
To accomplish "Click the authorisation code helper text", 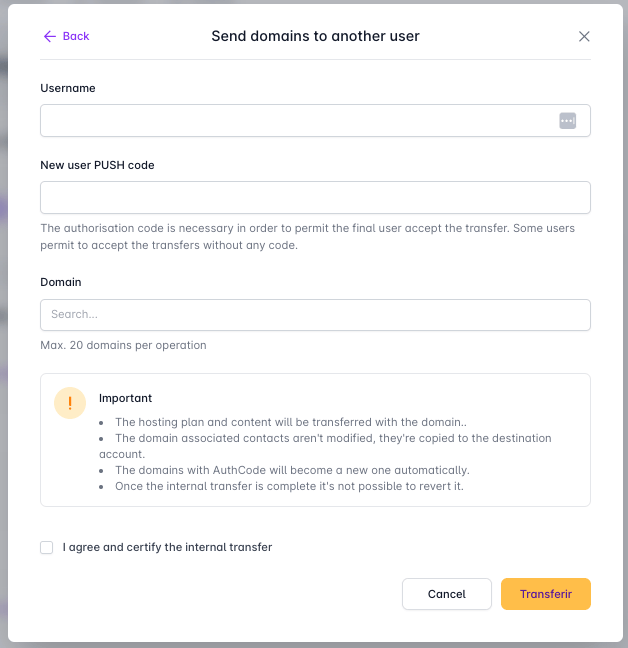I will click(307, 237).
